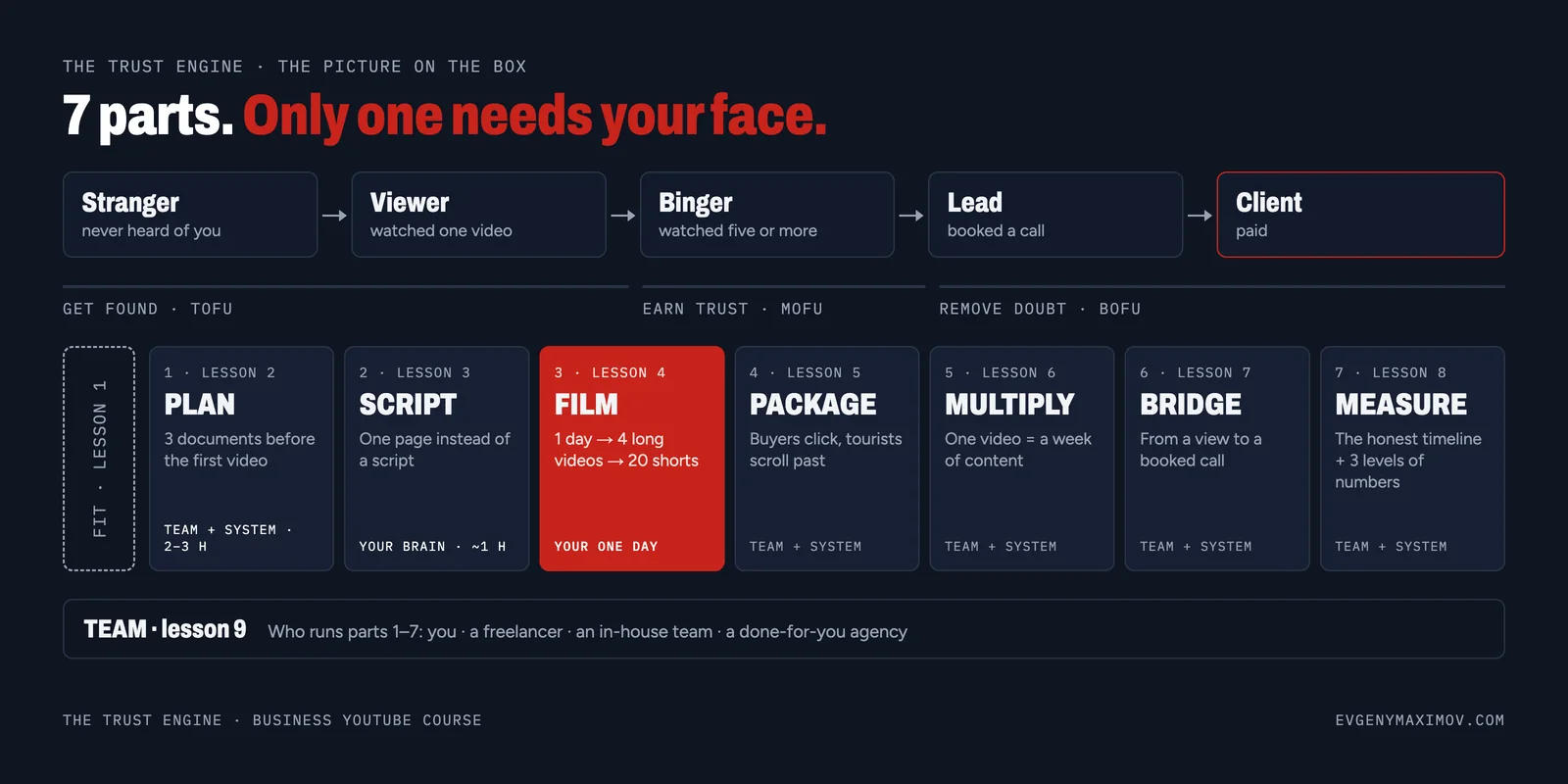Click 'The honest timeline + 3 levels of numbers'

1408,461
